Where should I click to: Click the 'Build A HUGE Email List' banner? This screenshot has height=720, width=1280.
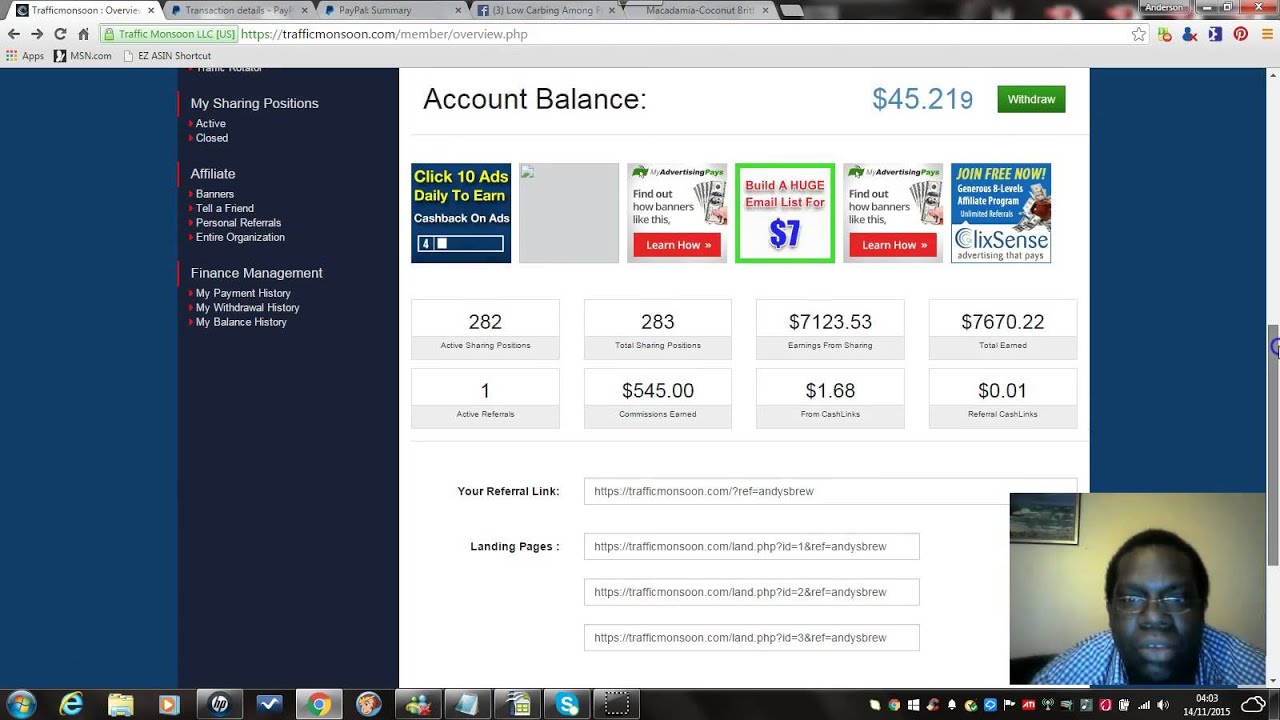pos(785,213)
